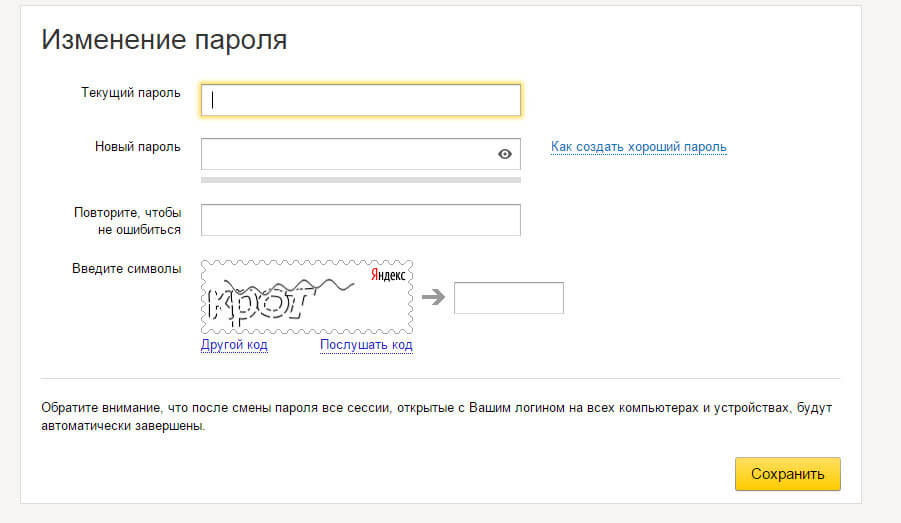Click the Новый пароль label

[137, 147]
